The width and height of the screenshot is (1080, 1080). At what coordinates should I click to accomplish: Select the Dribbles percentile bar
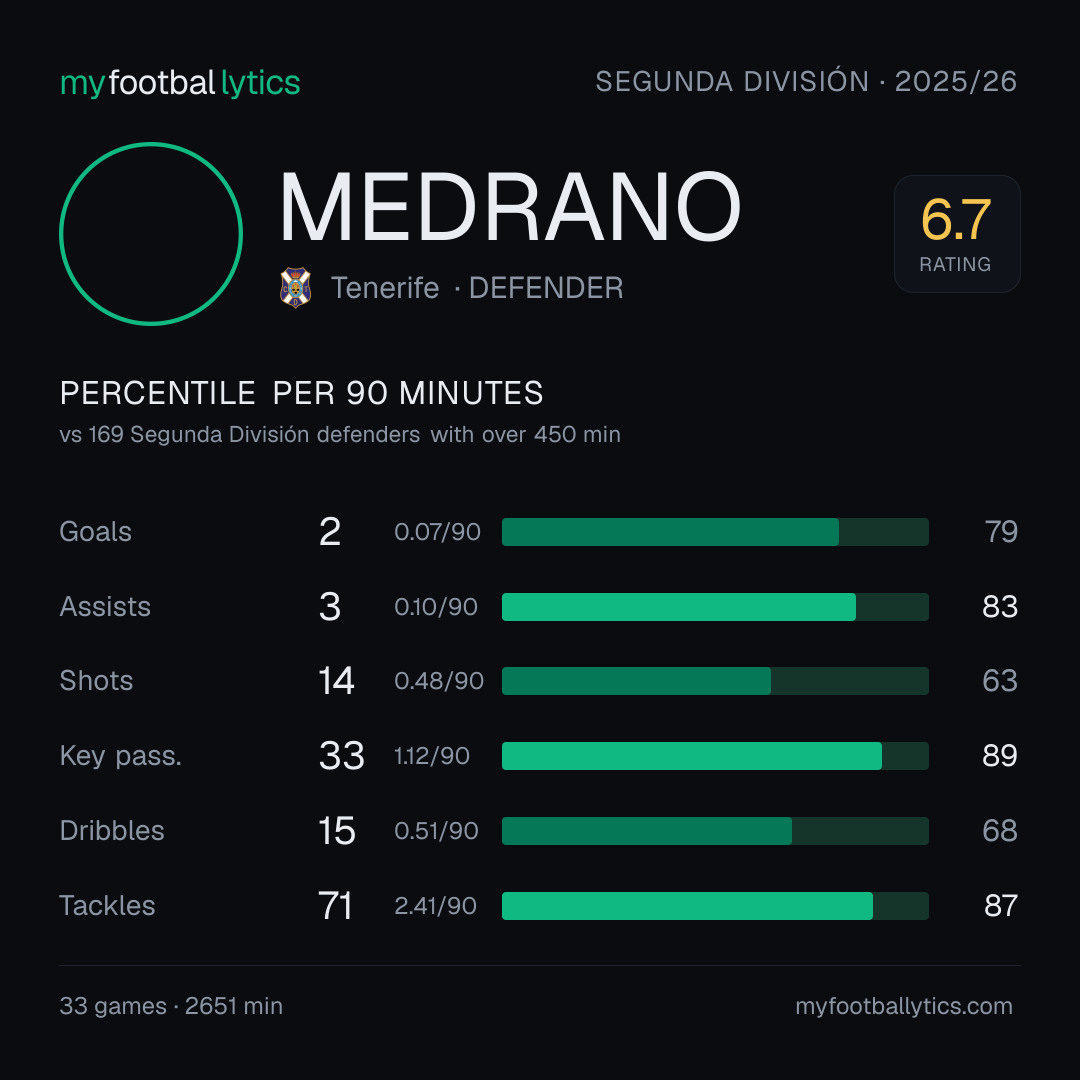[715, 831]
